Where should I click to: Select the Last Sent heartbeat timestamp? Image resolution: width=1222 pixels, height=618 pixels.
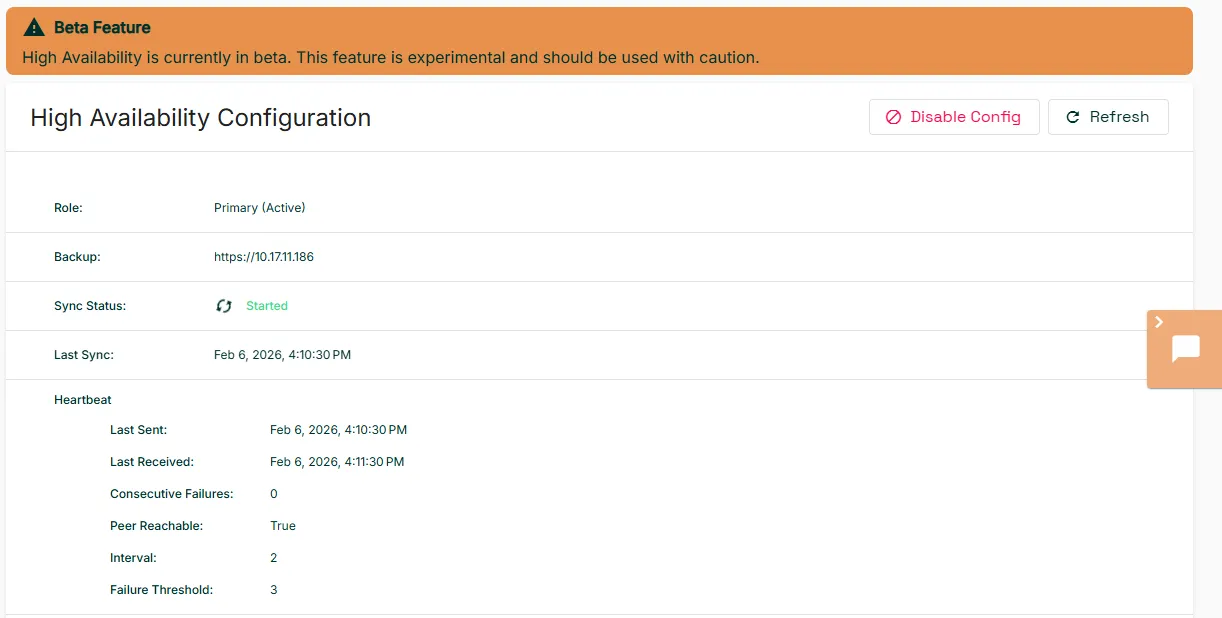338,430
